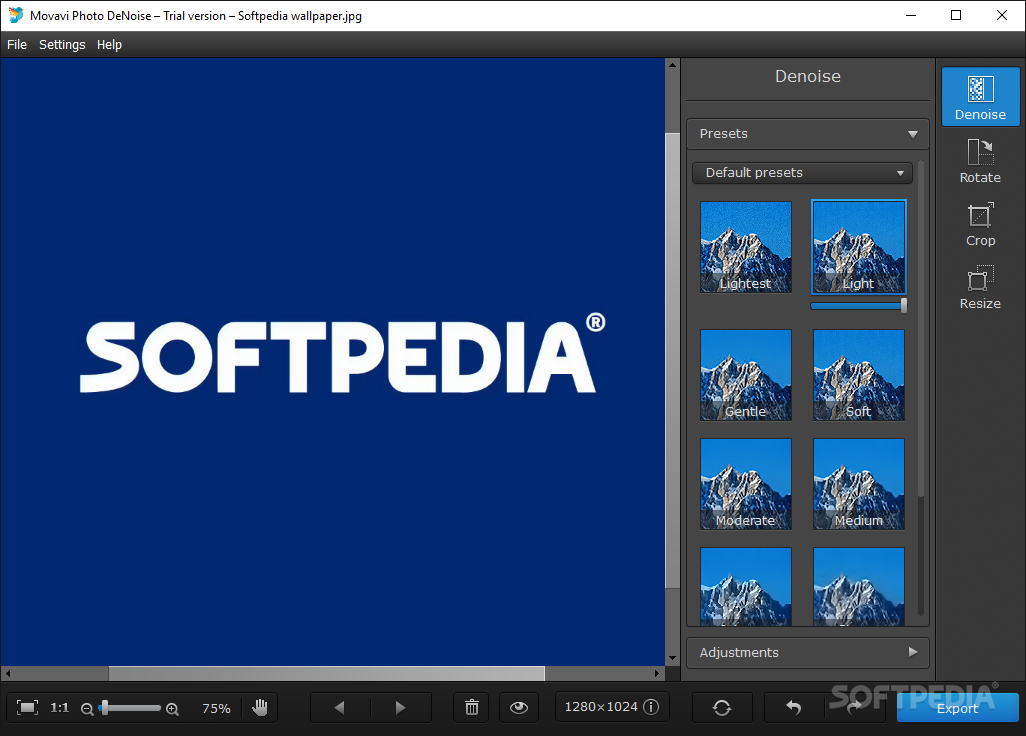
Task: Expand the Adjustments section
Action: 807,652
